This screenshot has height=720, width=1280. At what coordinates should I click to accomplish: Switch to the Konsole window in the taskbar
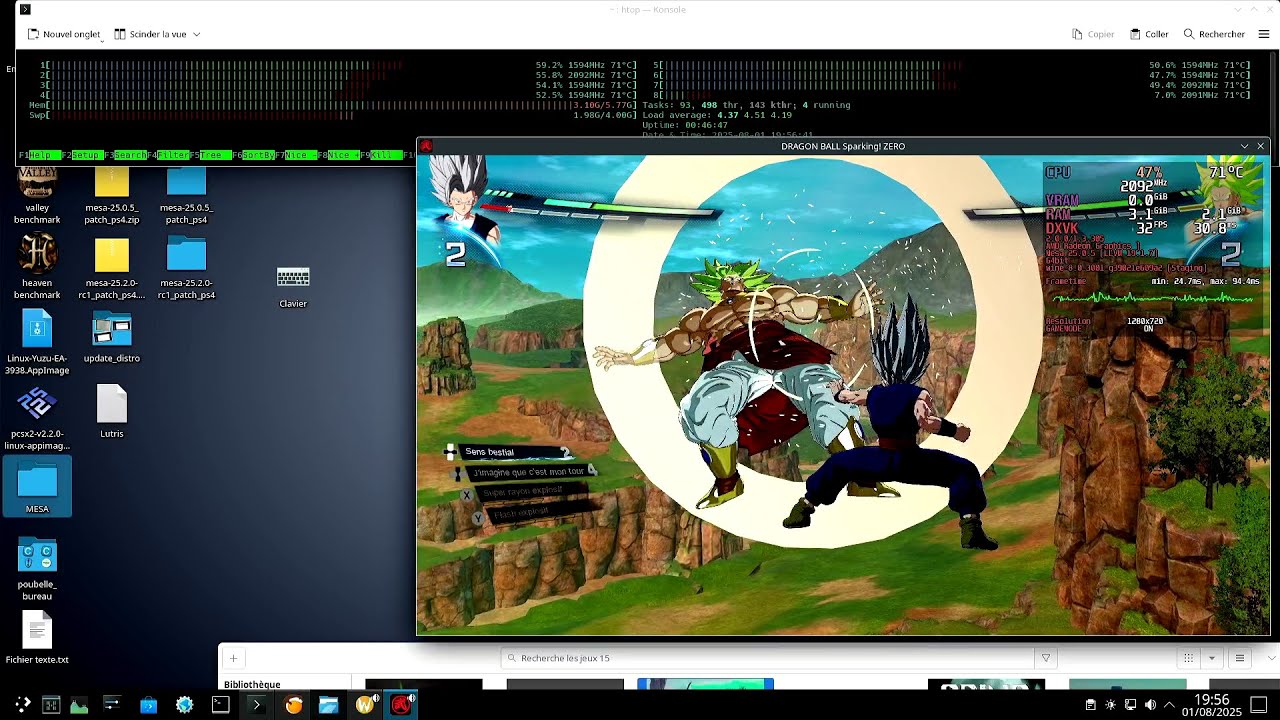(257, 705)
